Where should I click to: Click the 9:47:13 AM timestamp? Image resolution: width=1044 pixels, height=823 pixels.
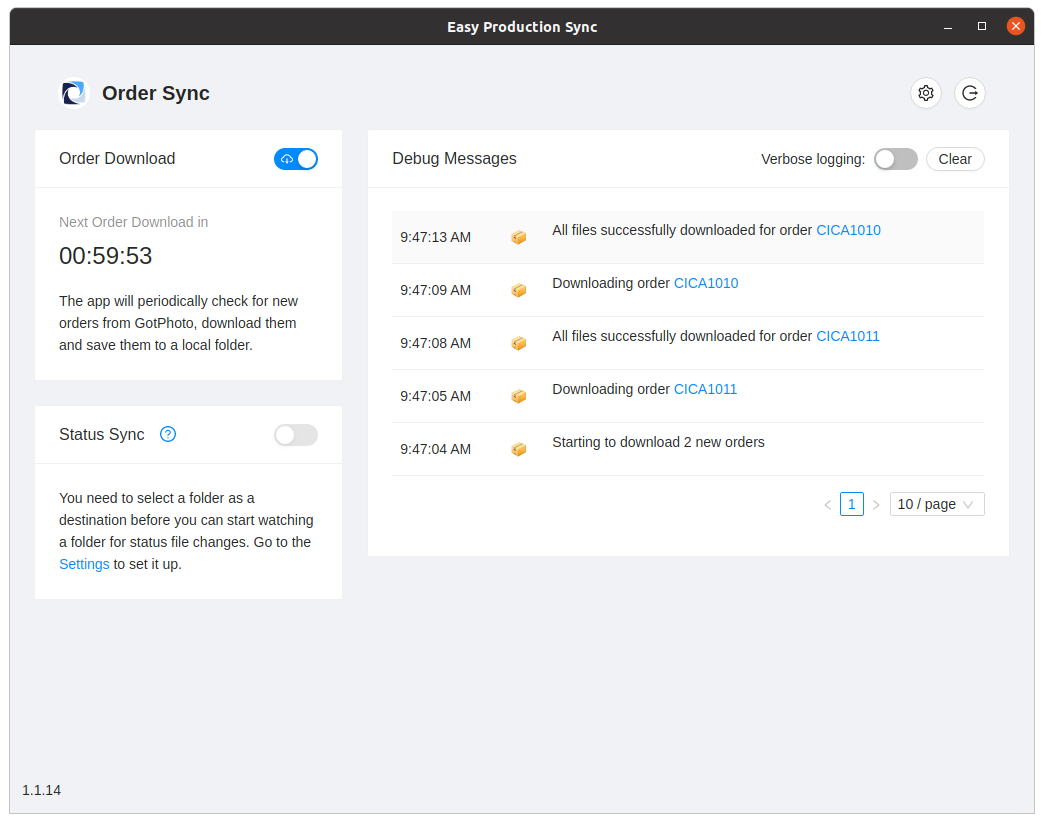coord(435,237)
